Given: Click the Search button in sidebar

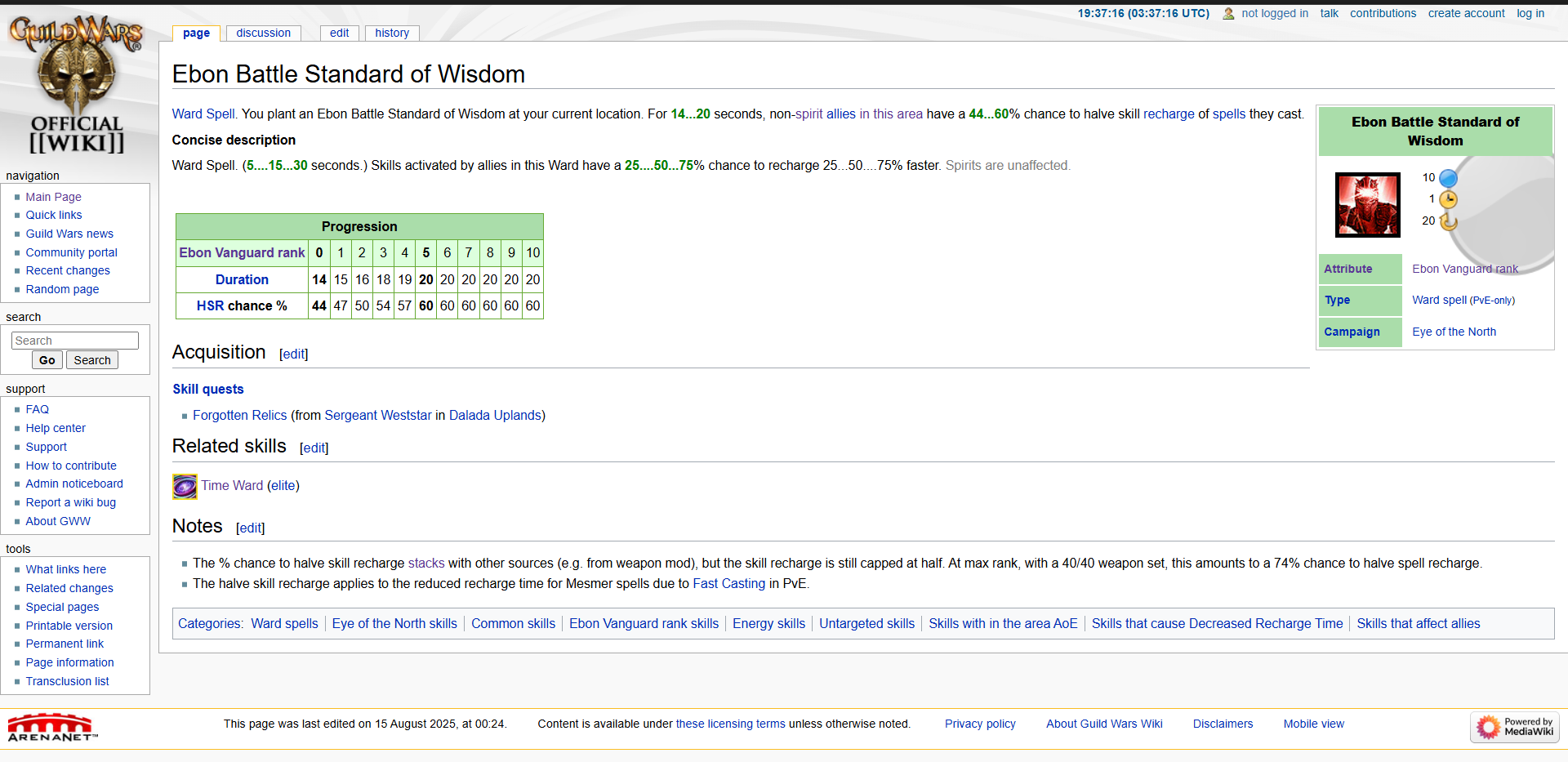Looking at the screenshot, I should point(92,360).
